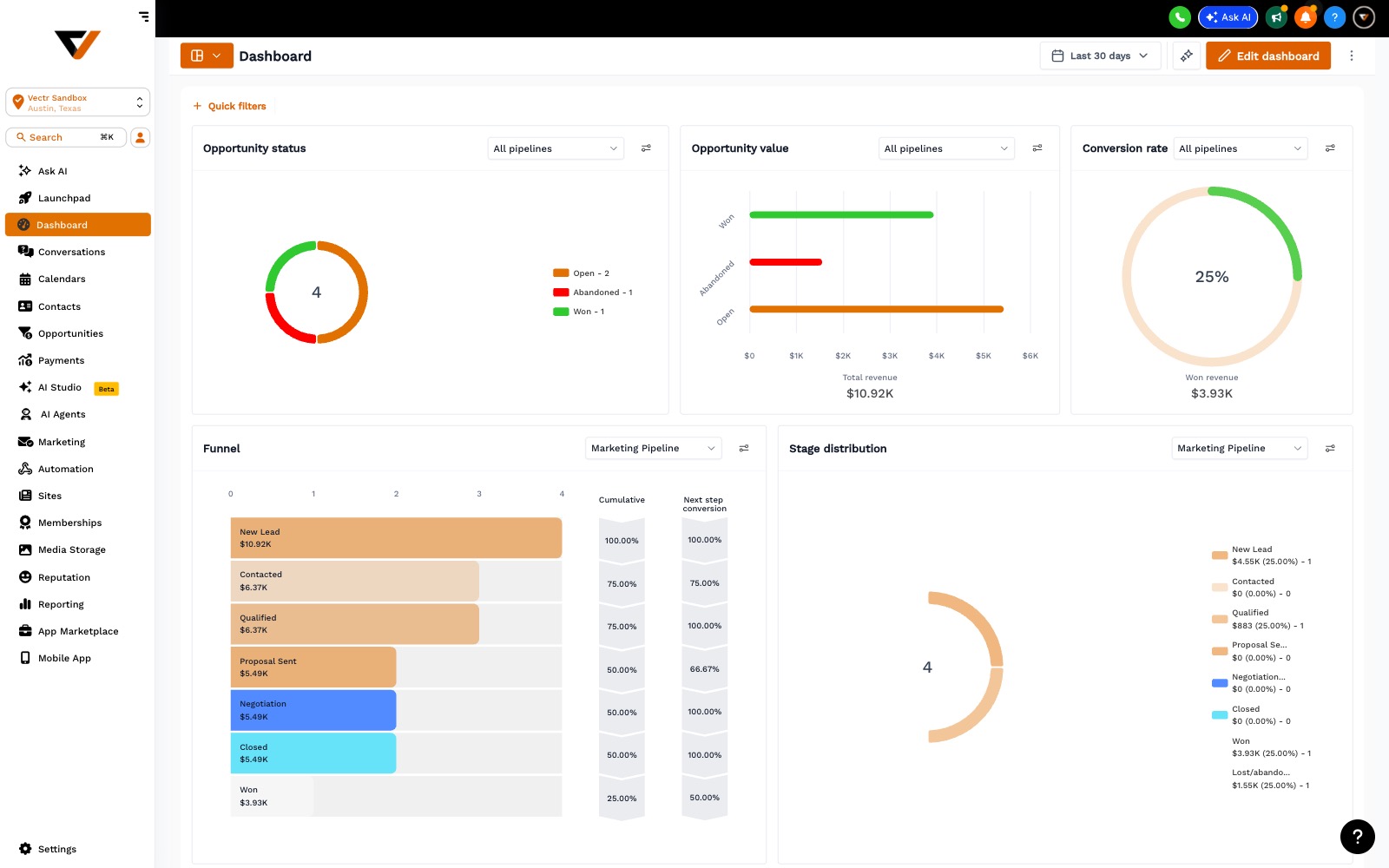This screenshot has height=868, width=1389.
Task: Toggle the Abandoned legend entry
Action: (593, 293)
